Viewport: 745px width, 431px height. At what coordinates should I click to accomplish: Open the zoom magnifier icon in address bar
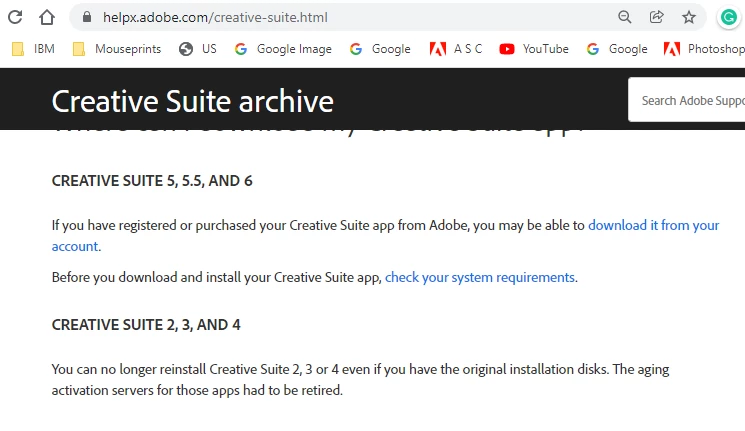point(625,17)
